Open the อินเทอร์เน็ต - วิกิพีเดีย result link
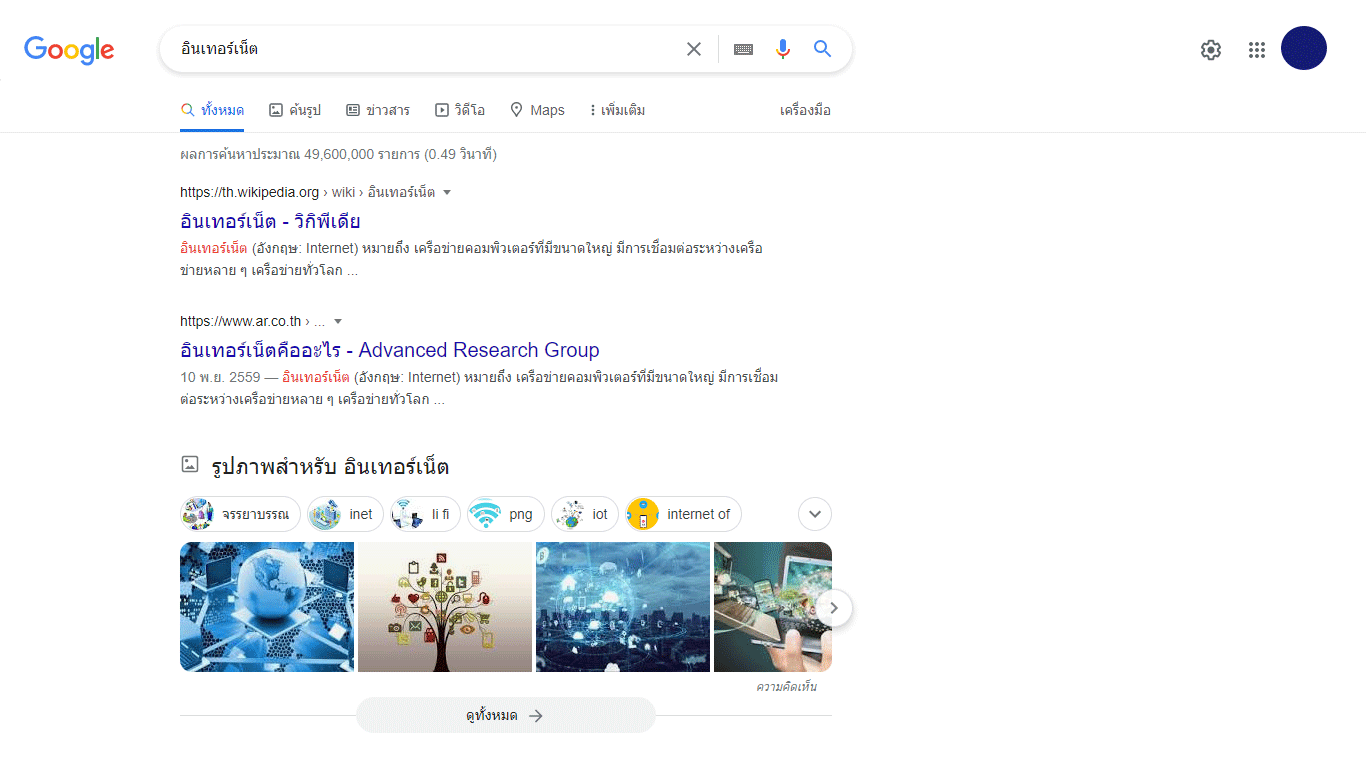1366x774 pixels. point(270,221)
